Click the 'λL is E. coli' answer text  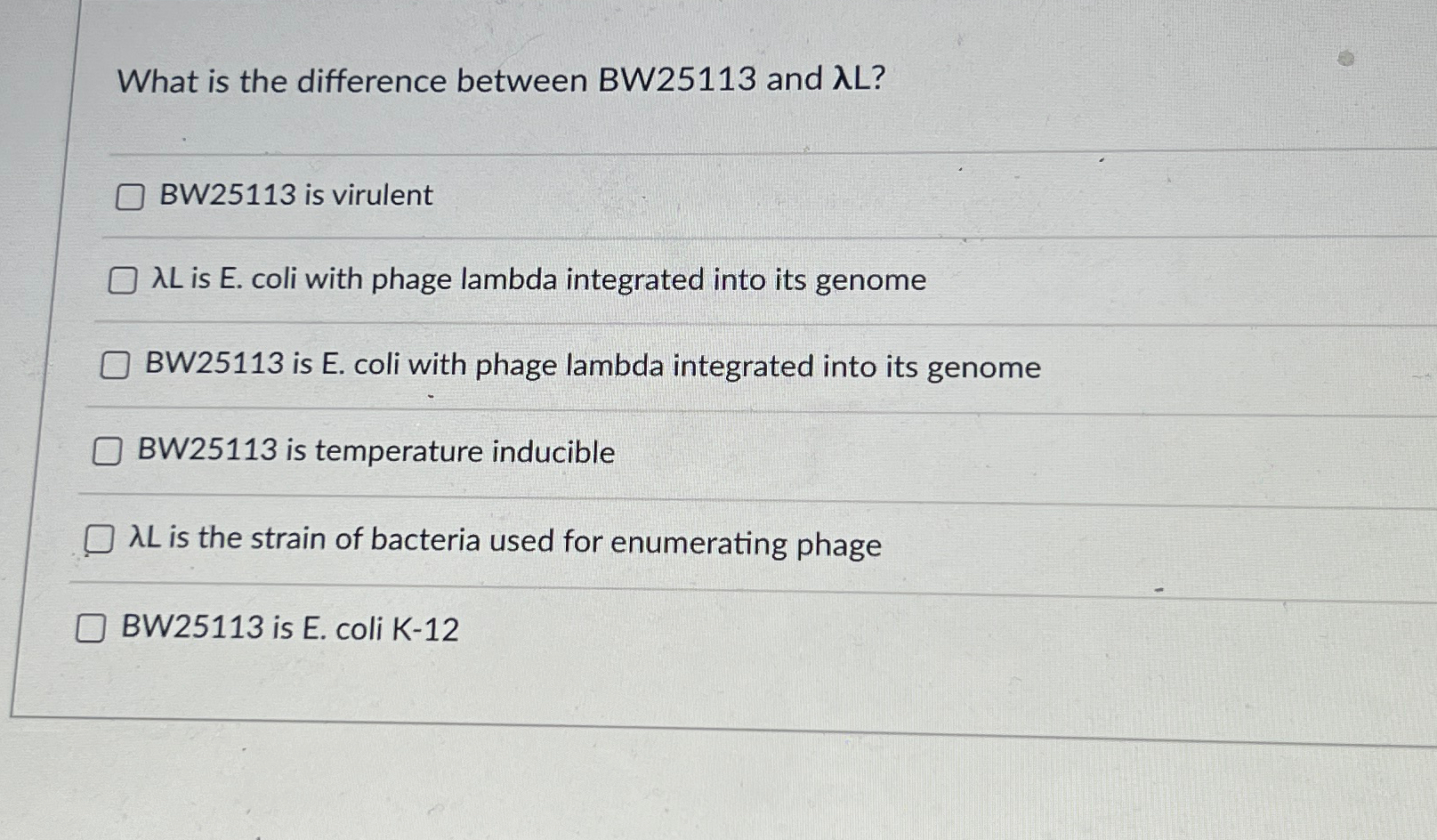point(538,281)
